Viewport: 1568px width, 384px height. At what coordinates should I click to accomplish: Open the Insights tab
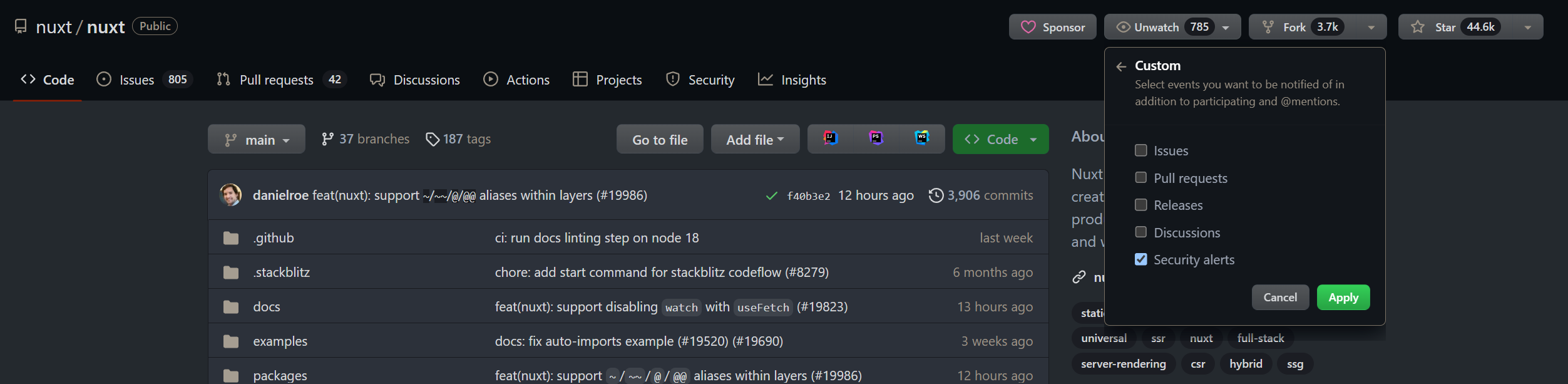pyautogui.click(x=792, y=80)
